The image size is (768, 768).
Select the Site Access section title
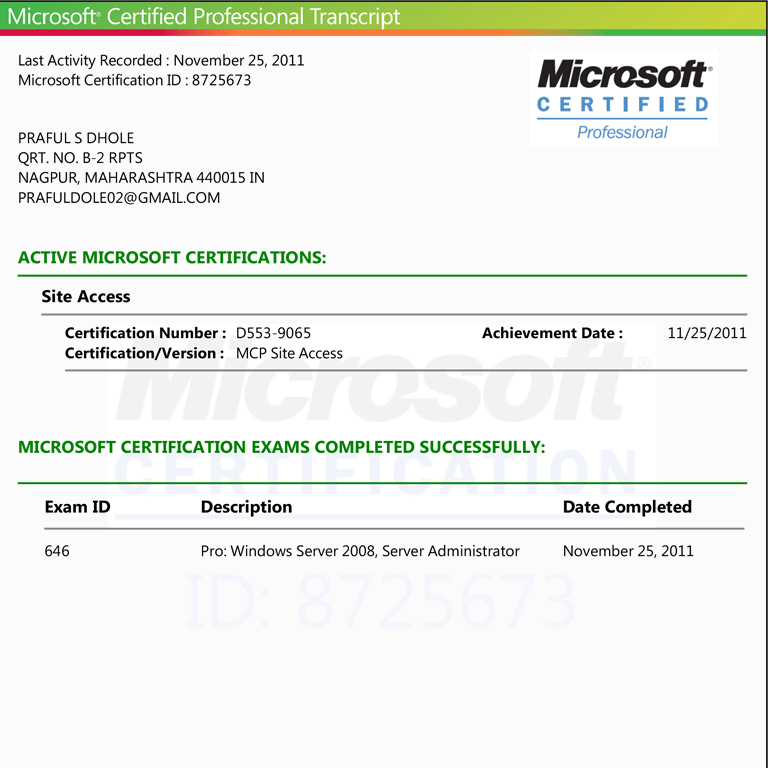[x=86, y=296]
